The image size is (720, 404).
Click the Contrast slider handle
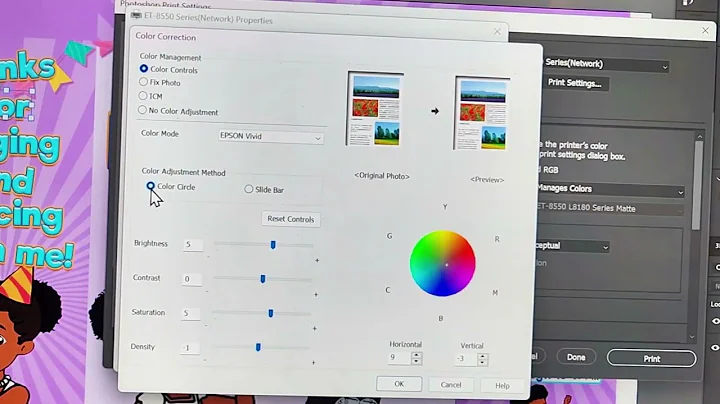point(263,279)
